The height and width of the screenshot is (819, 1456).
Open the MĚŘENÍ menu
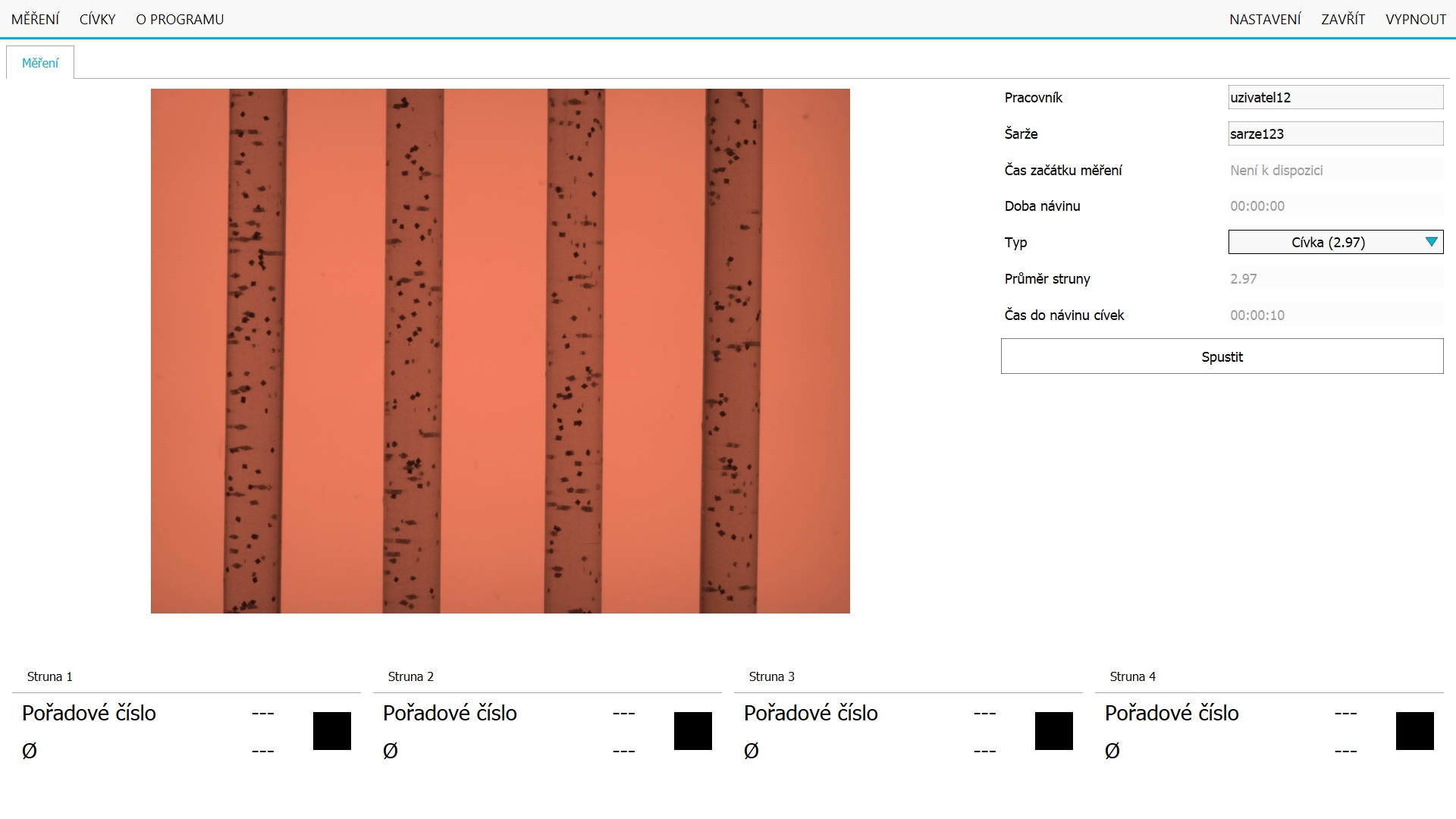point(35,19)
